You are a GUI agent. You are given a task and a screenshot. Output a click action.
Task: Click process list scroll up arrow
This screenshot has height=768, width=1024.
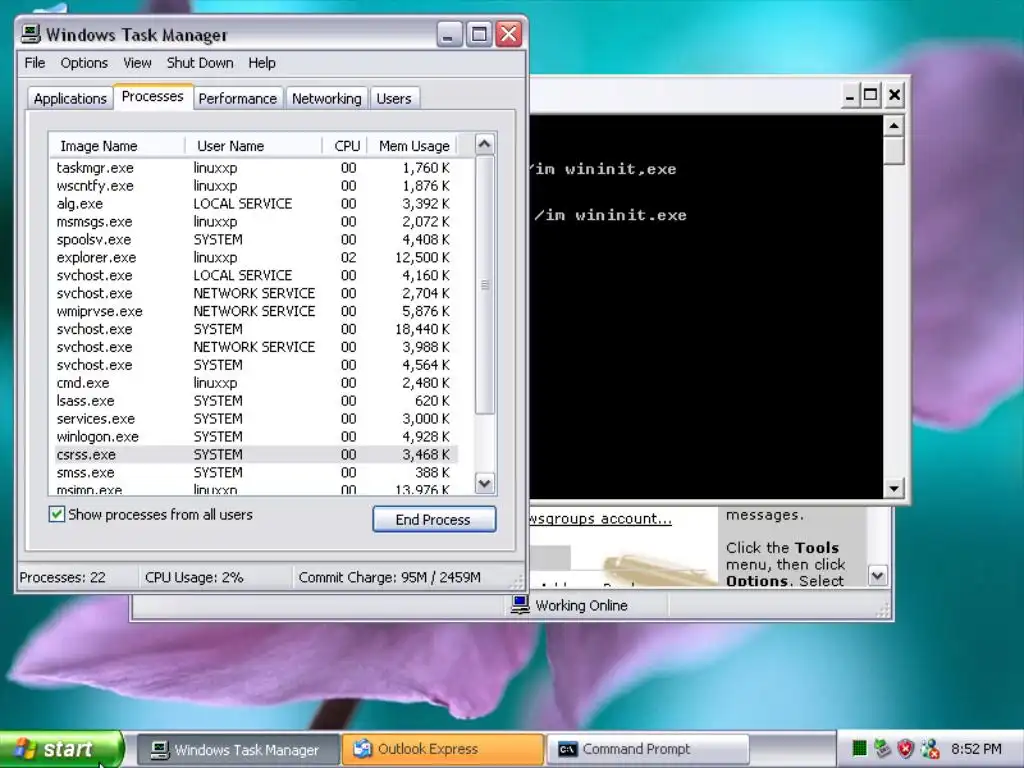485,144
